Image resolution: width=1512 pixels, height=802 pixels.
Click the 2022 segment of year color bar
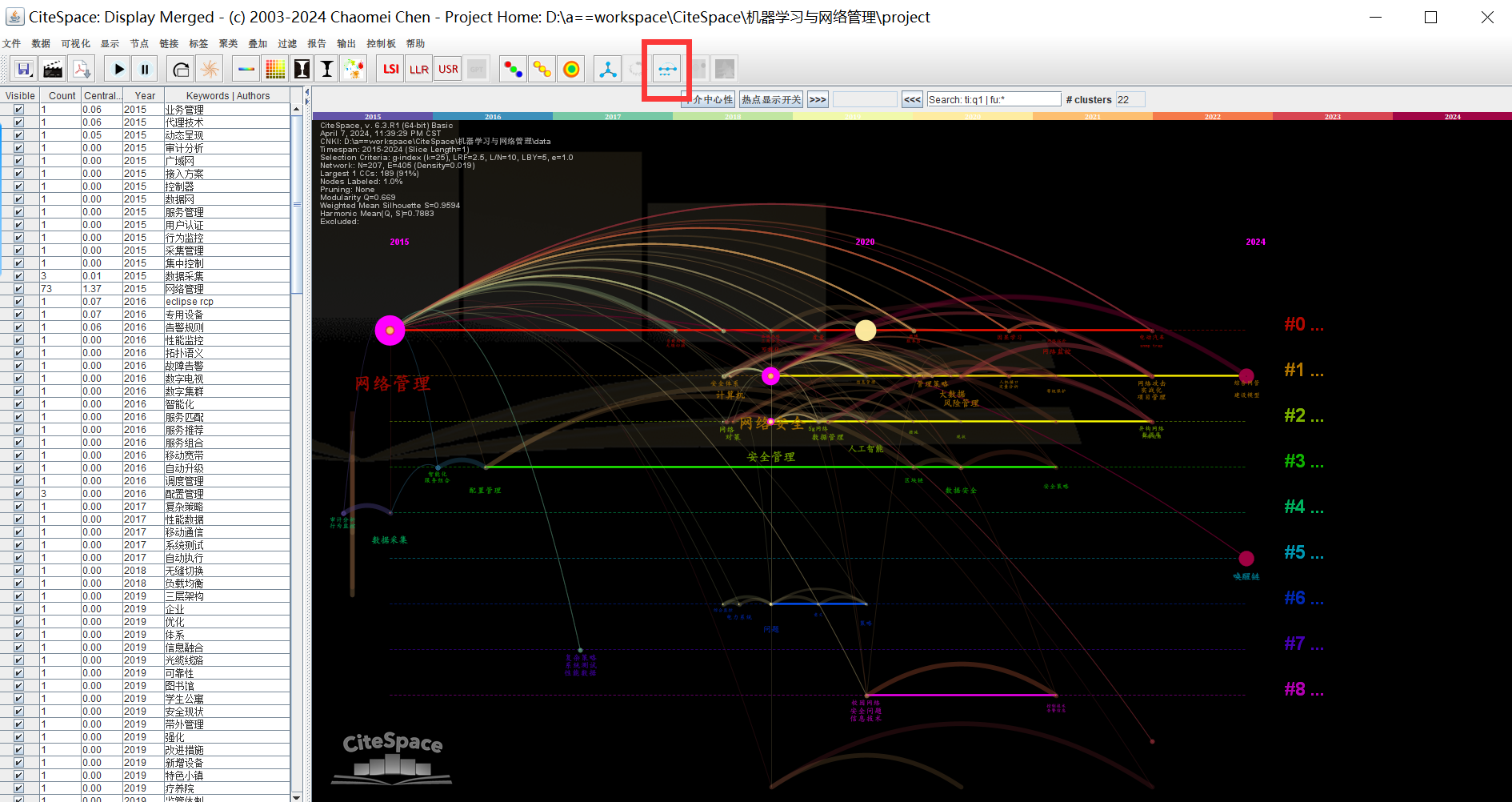click(x=1213, y=116)
